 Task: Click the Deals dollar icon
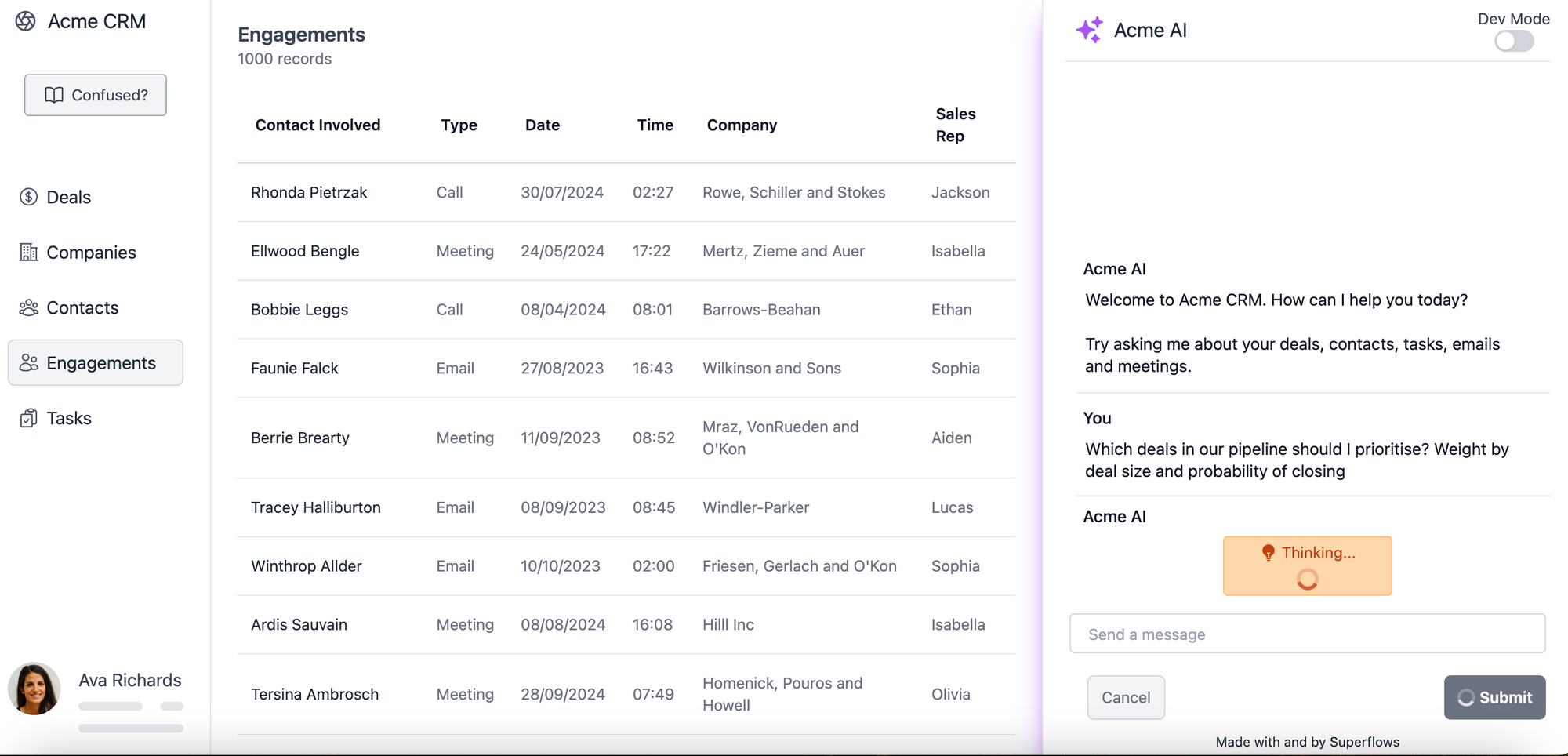tap(29, 197)
